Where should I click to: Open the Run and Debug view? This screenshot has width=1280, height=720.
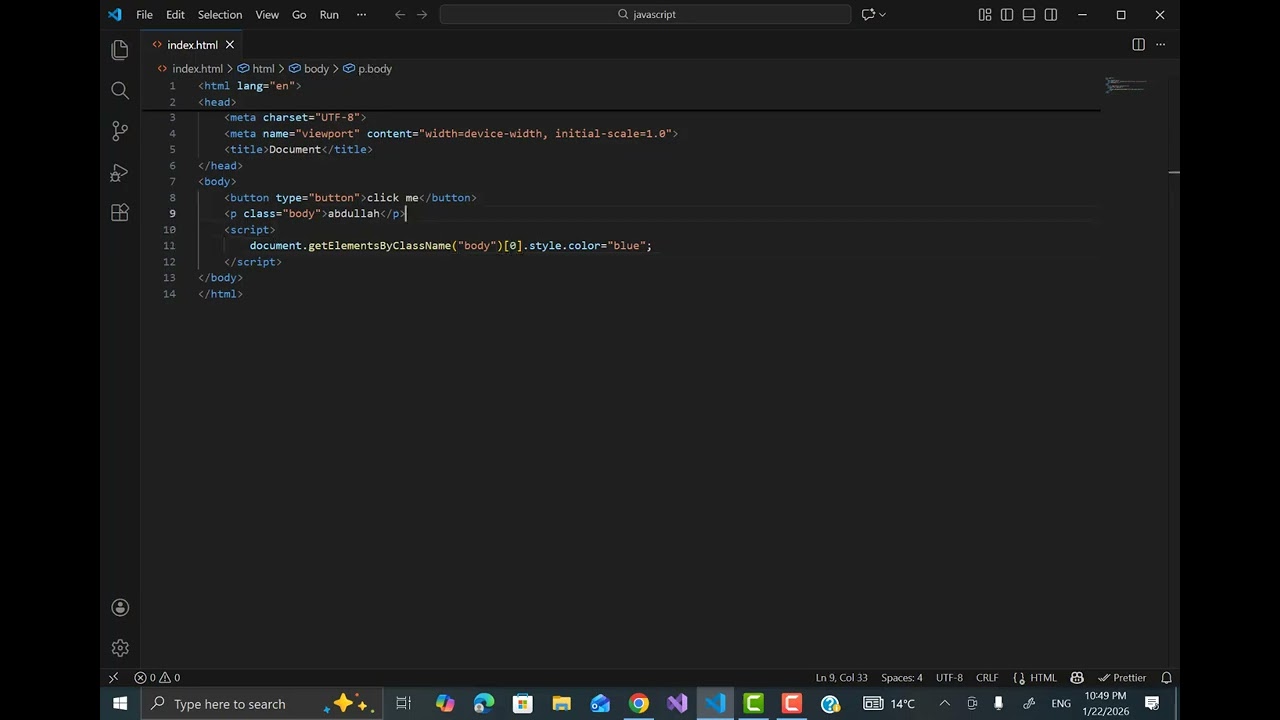(x=120, y=172)
